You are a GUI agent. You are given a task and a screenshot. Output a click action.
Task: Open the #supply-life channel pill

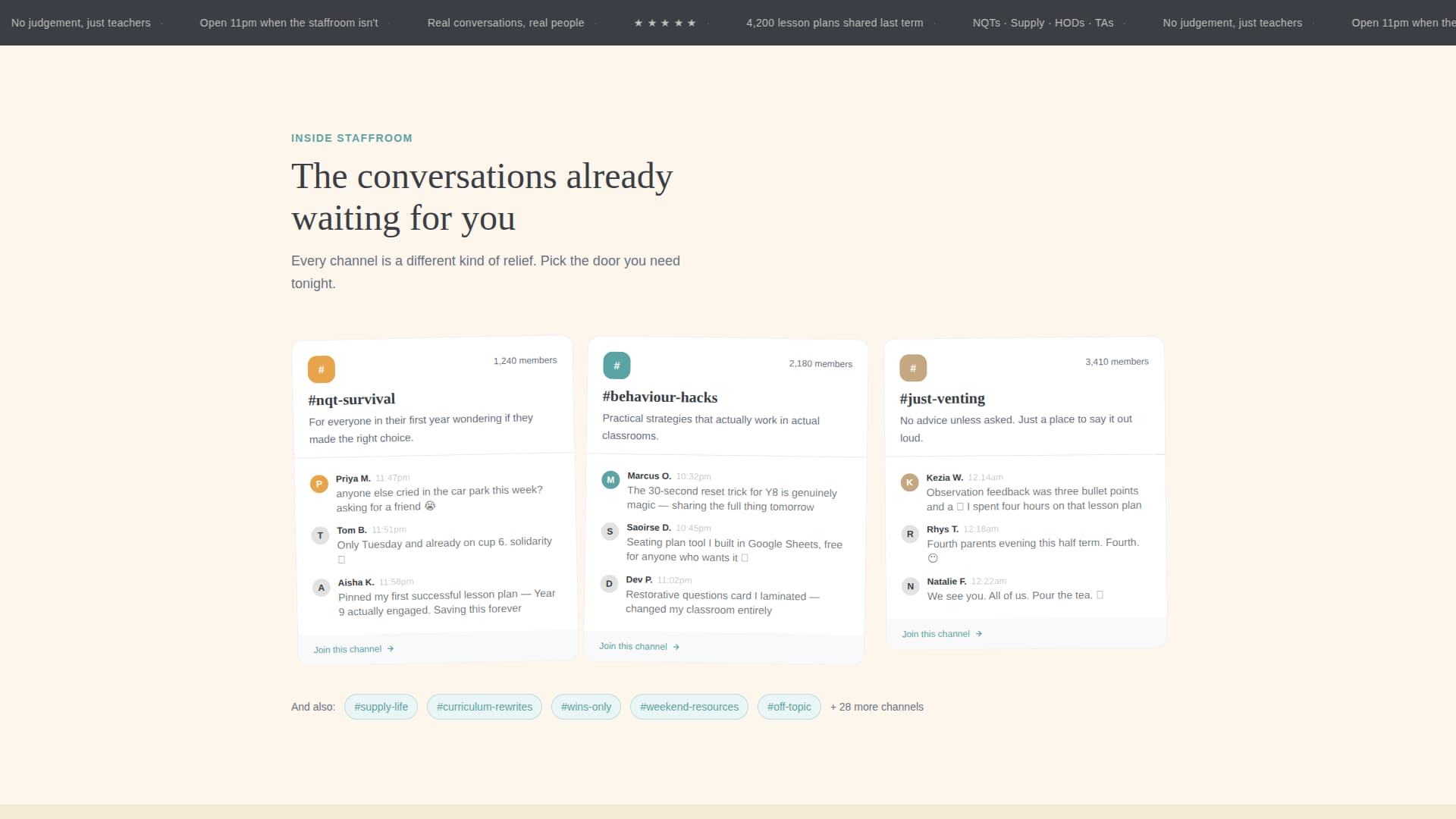coord(381,706)
